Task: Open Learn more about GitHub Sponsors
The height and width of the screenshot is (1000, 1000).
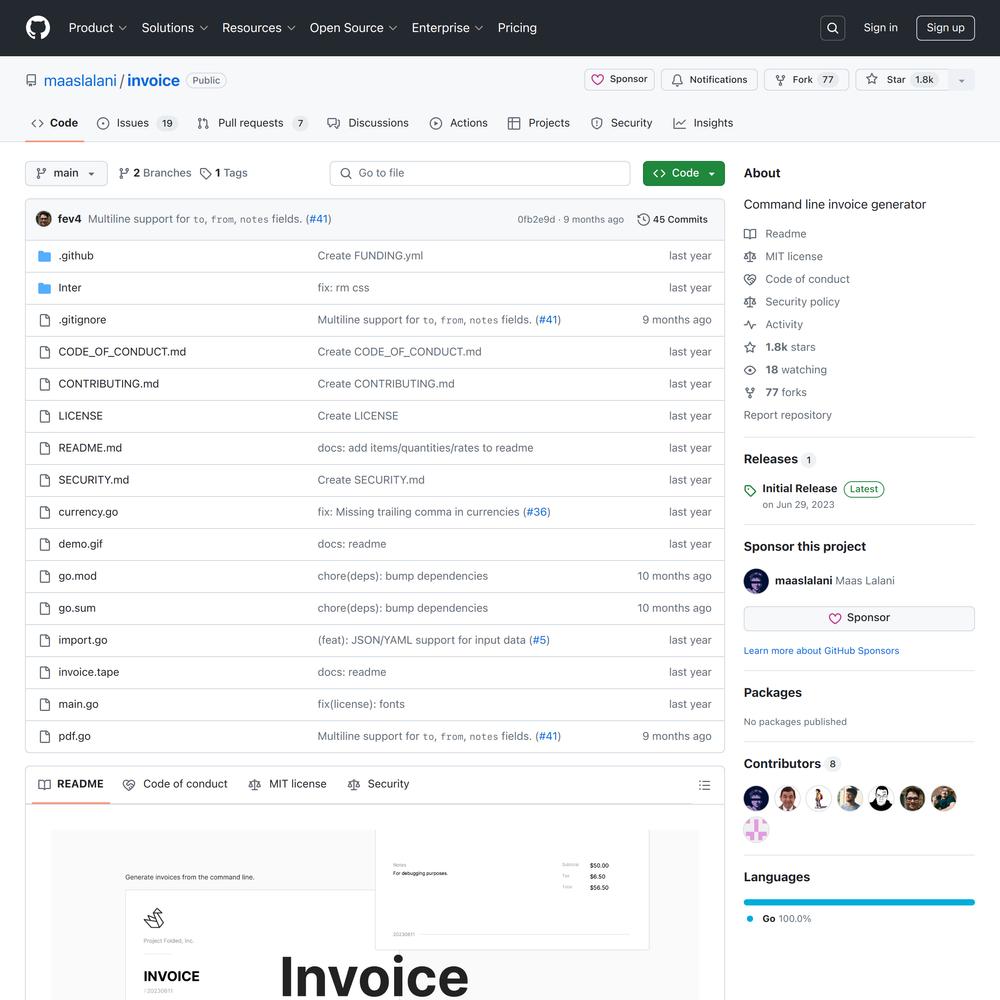Action: (821, 651)
